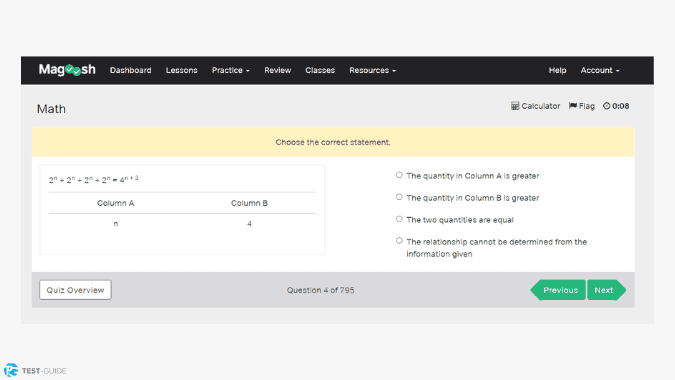675x380 pixels.
Task: Go to the Dashboard page
Action: (x=130, y=70)
